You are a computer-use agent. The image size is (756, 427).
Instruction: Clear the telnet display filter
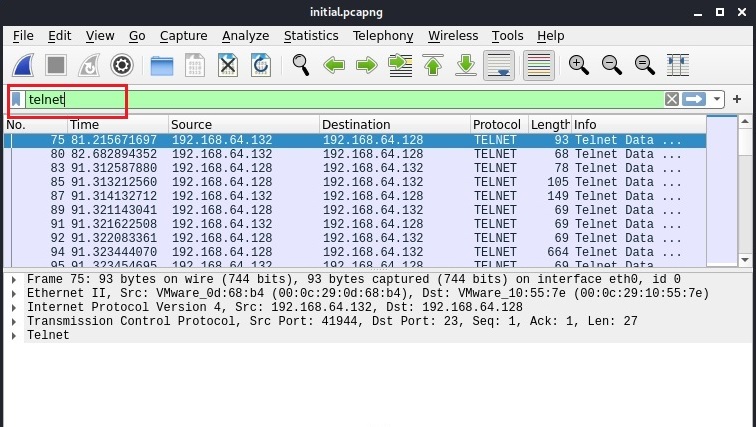(x=672, y=99)
